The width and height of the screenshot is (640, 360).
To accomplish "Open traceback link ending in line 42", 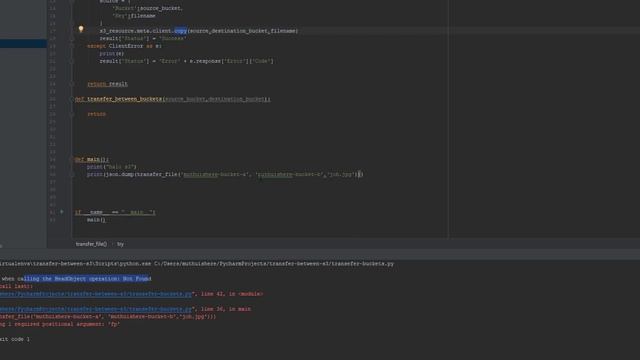I will 96,294.
